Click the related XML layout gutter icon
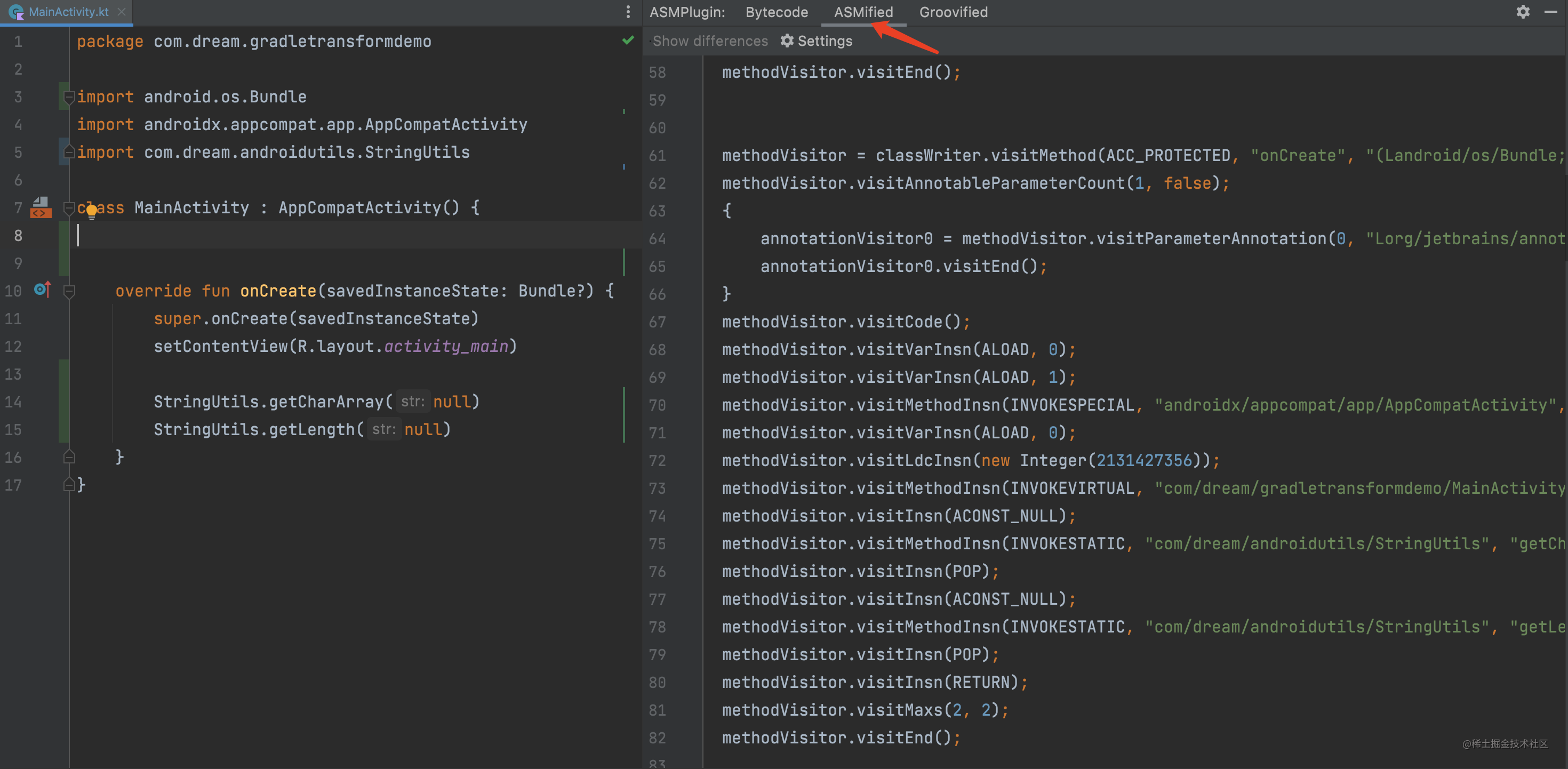This screenshot has width=1568, height=769. [41, 207]
